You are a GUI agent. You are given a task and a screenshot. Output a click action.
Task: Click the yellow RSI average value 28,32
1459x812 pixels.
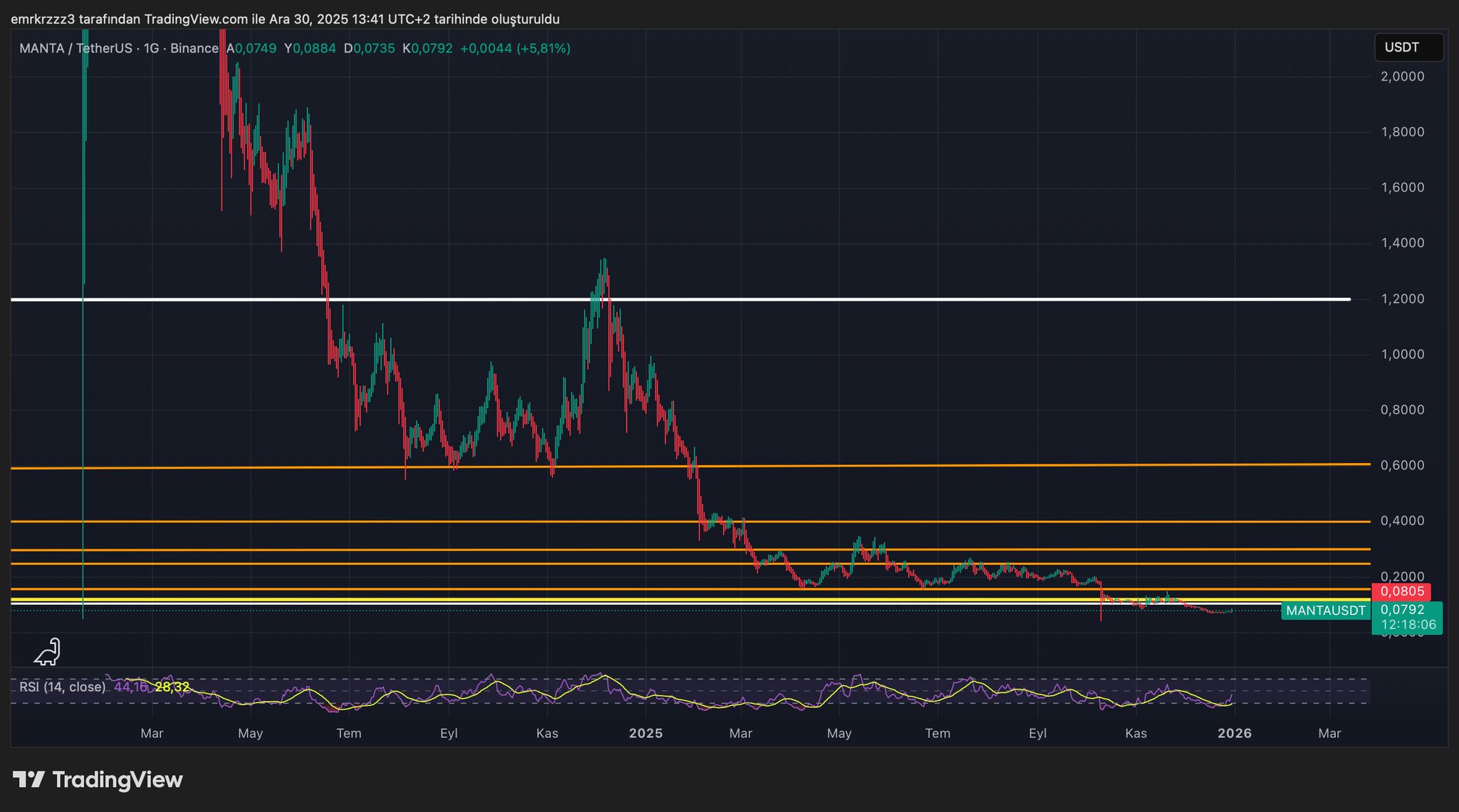(x=172, y=687)
